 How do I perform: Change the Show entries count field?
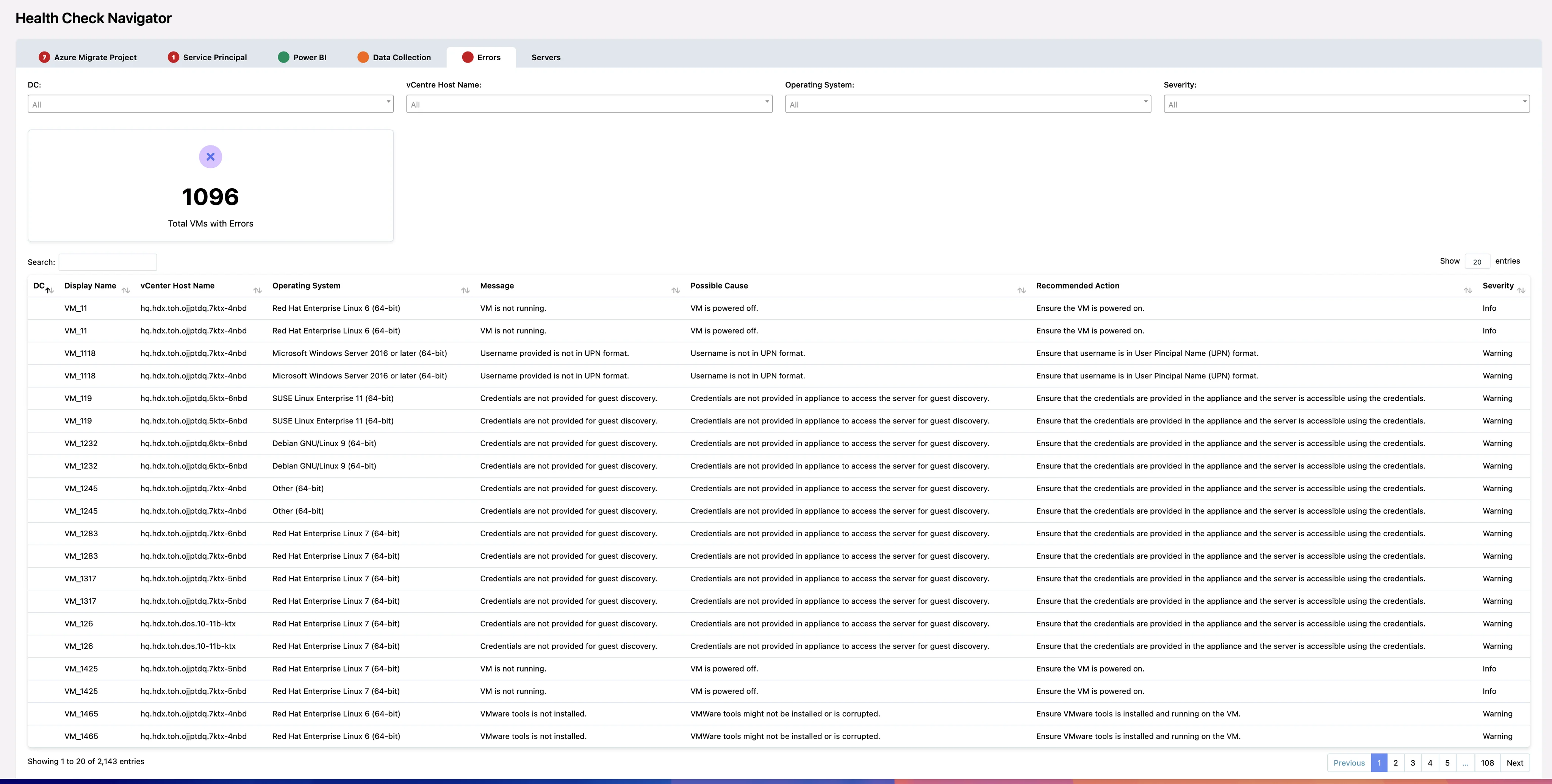1477,261
